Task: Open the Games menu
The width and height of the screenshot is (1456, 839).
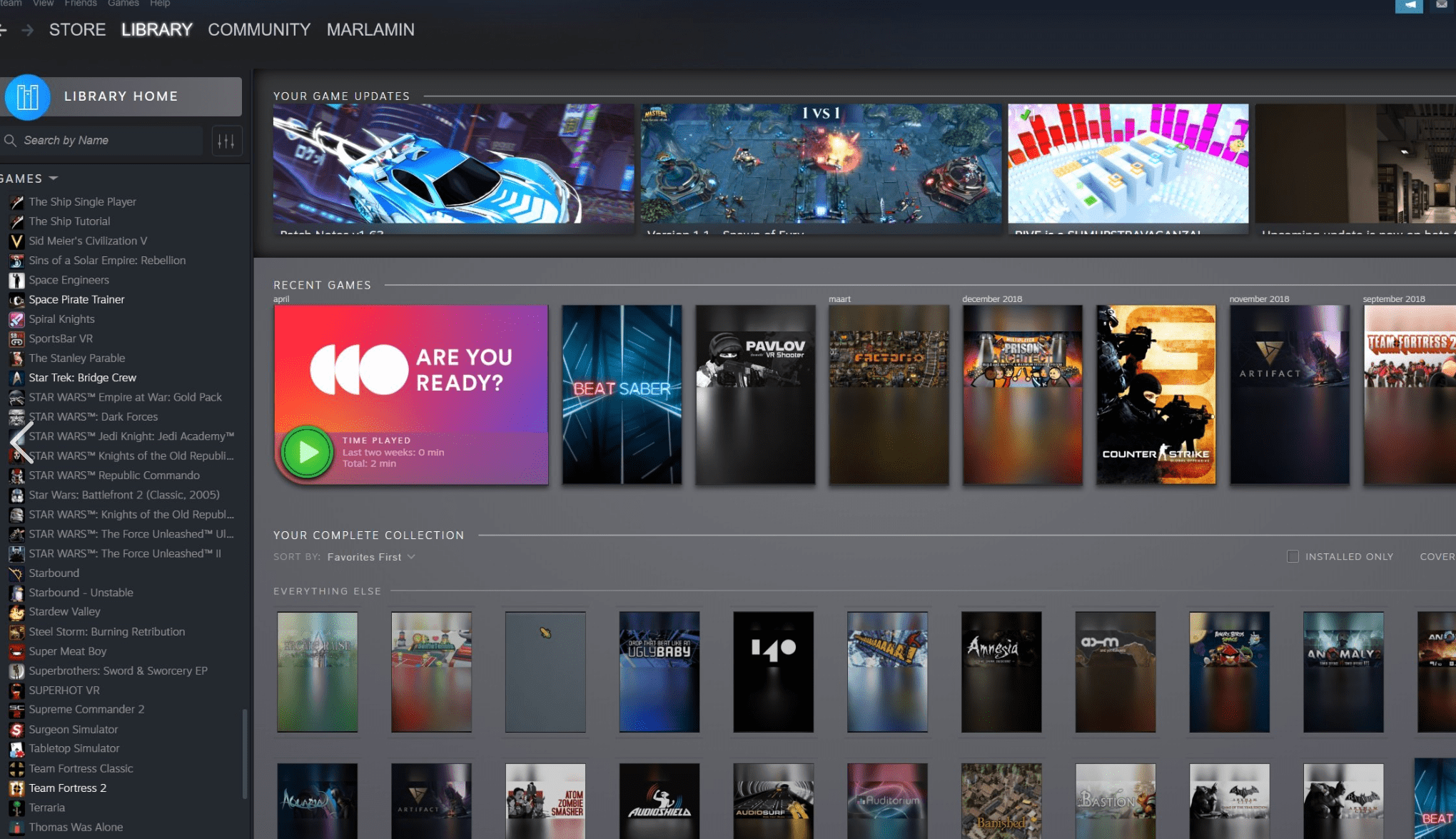Action: [123, 4]
